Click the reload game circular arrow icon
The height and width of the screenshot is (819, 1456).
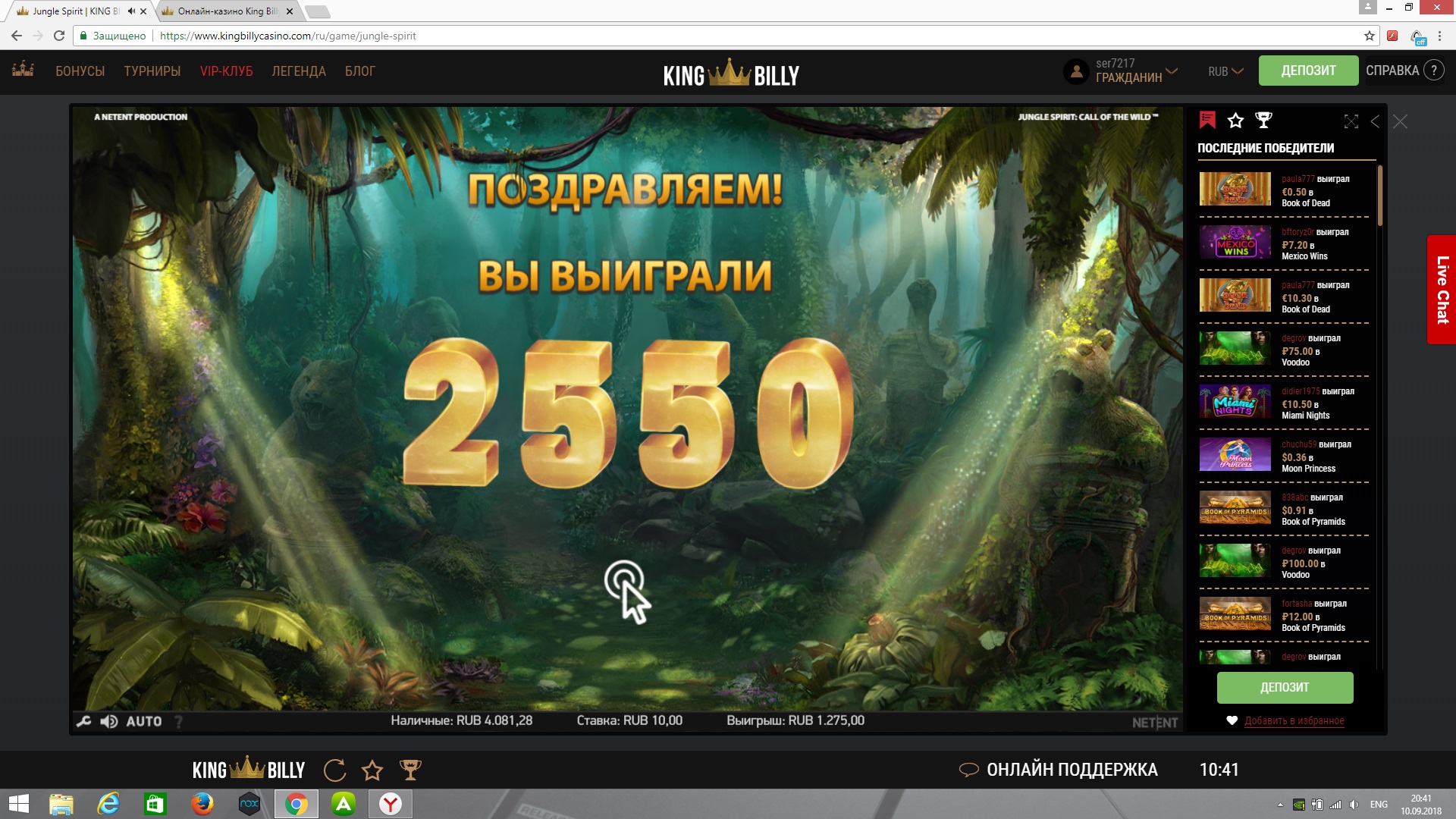[x=334, y=770]
